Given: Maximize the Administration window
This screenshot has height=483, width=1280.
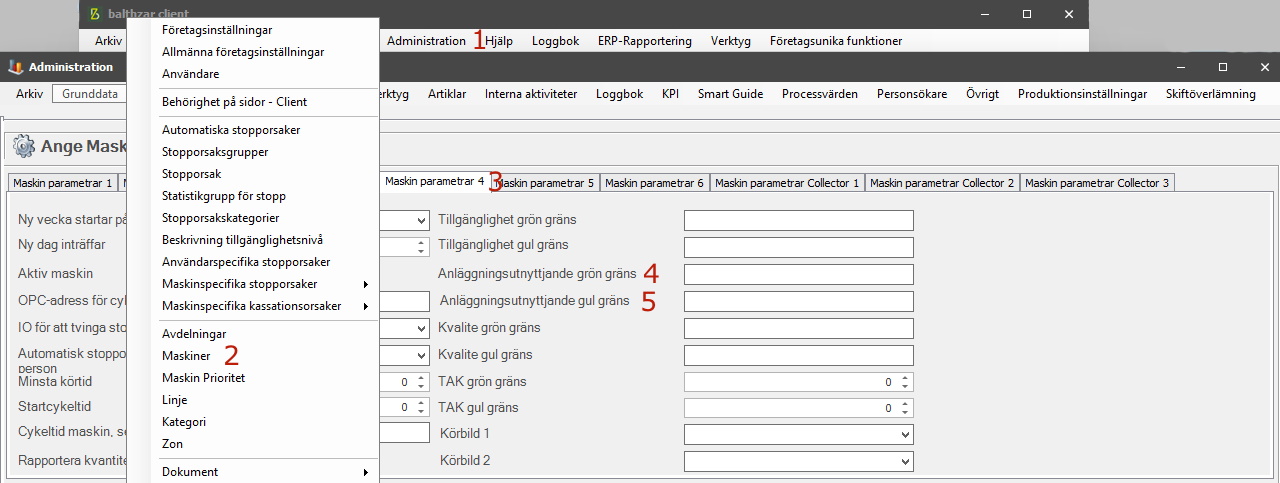Looking at the screenshot, I should 1222,67.
